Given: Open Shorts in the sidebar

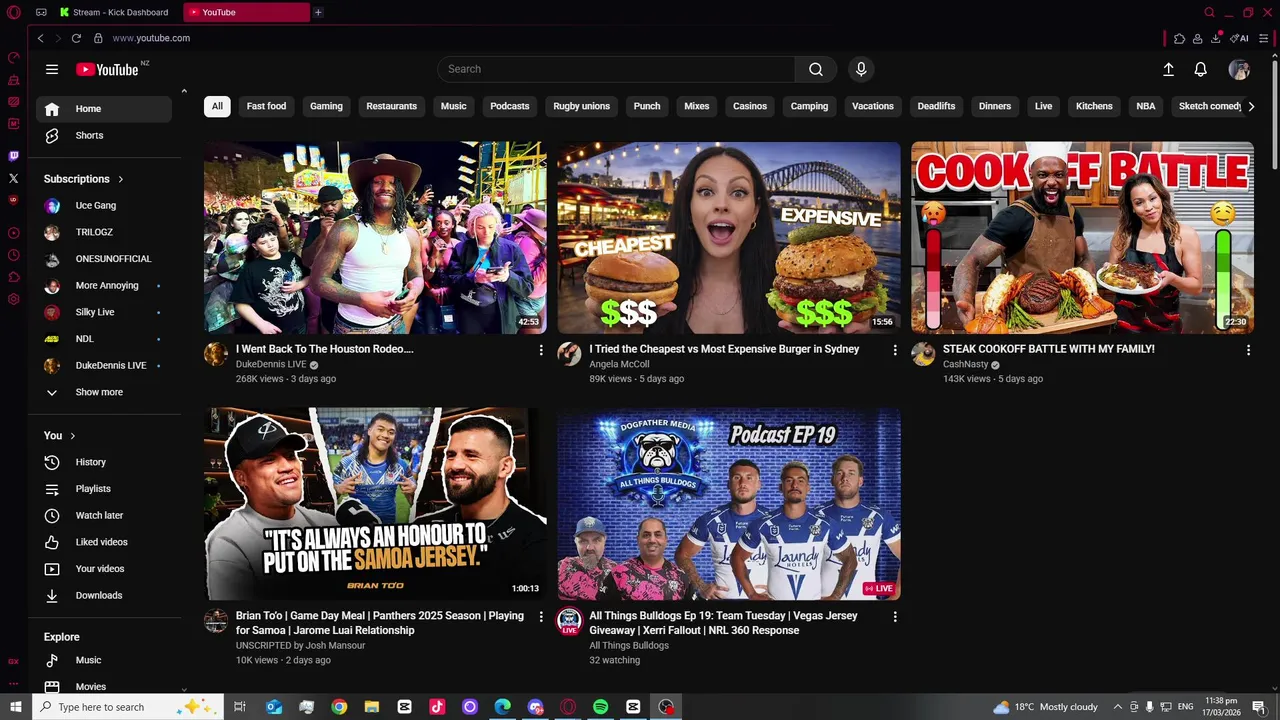Looking at the screenshot, I should coord(104,135).
